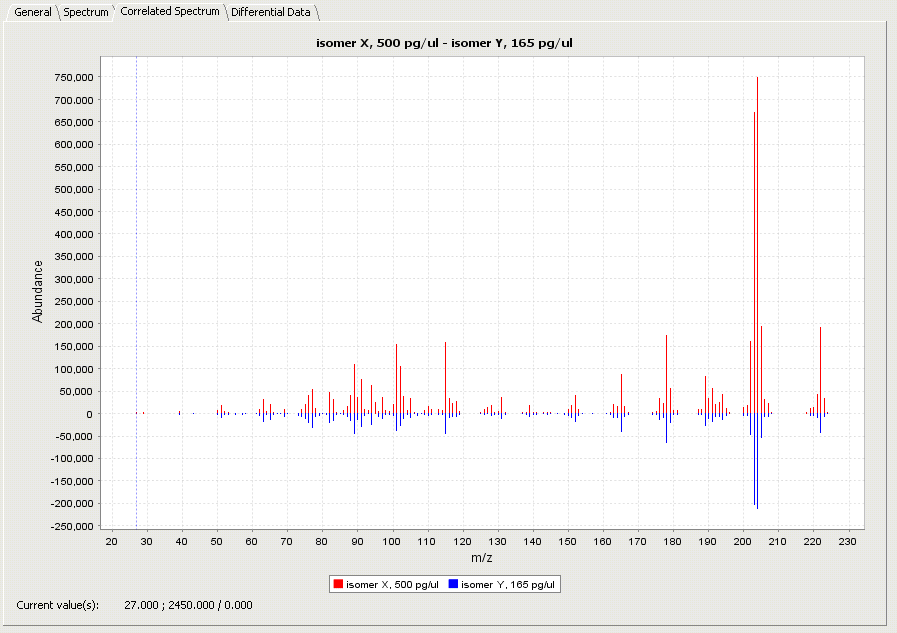The height and width of the screenshot is (633, 897).
Task: Click the red isomer X legend swatch
Action: click(338, 584)
